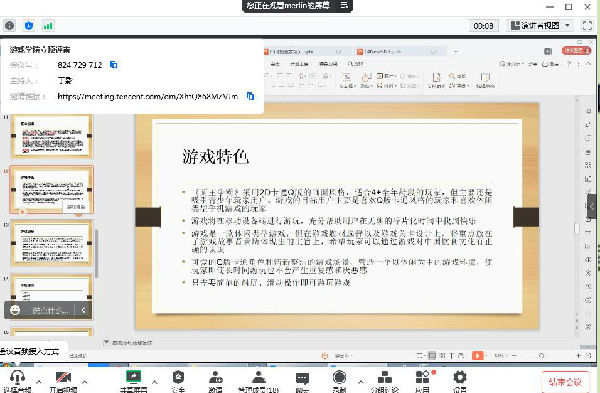Open the speaker view dropdown
Viewport: 600px width, 393px height.
click(540, 26)
